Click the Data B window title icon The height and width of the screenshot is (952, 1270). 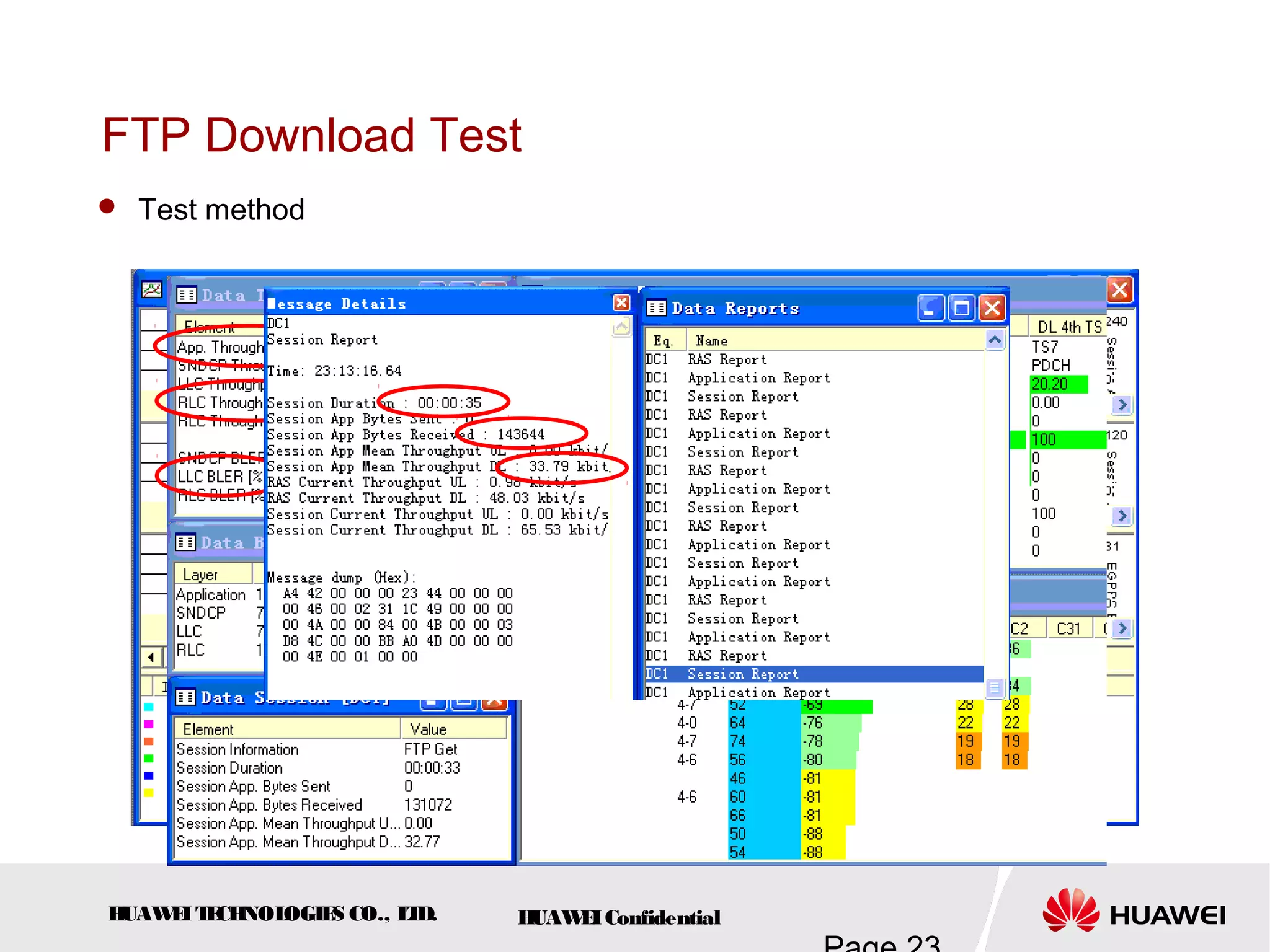click(x=185, y=542)
